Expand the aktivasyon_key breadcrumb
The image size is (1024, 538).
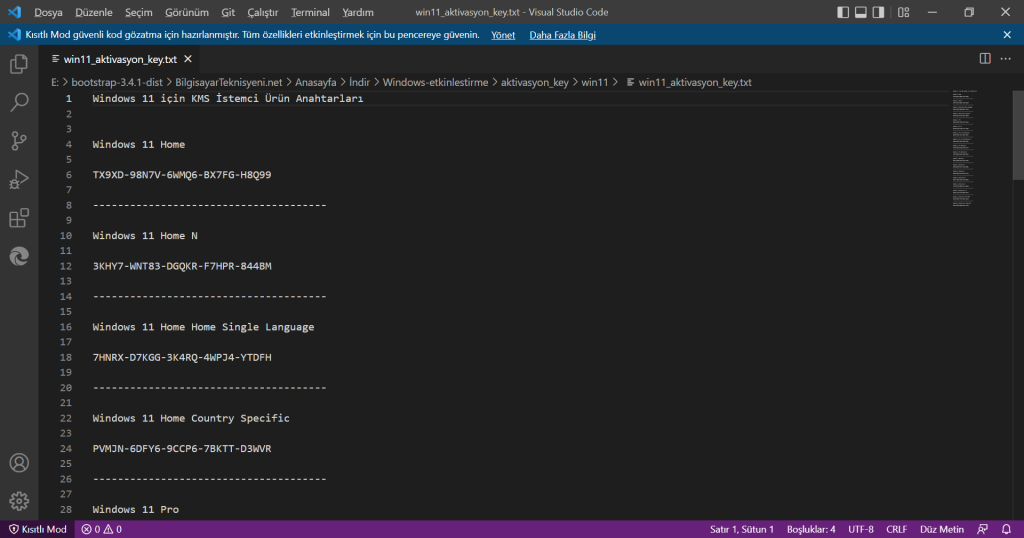click(x=535, y=82)
